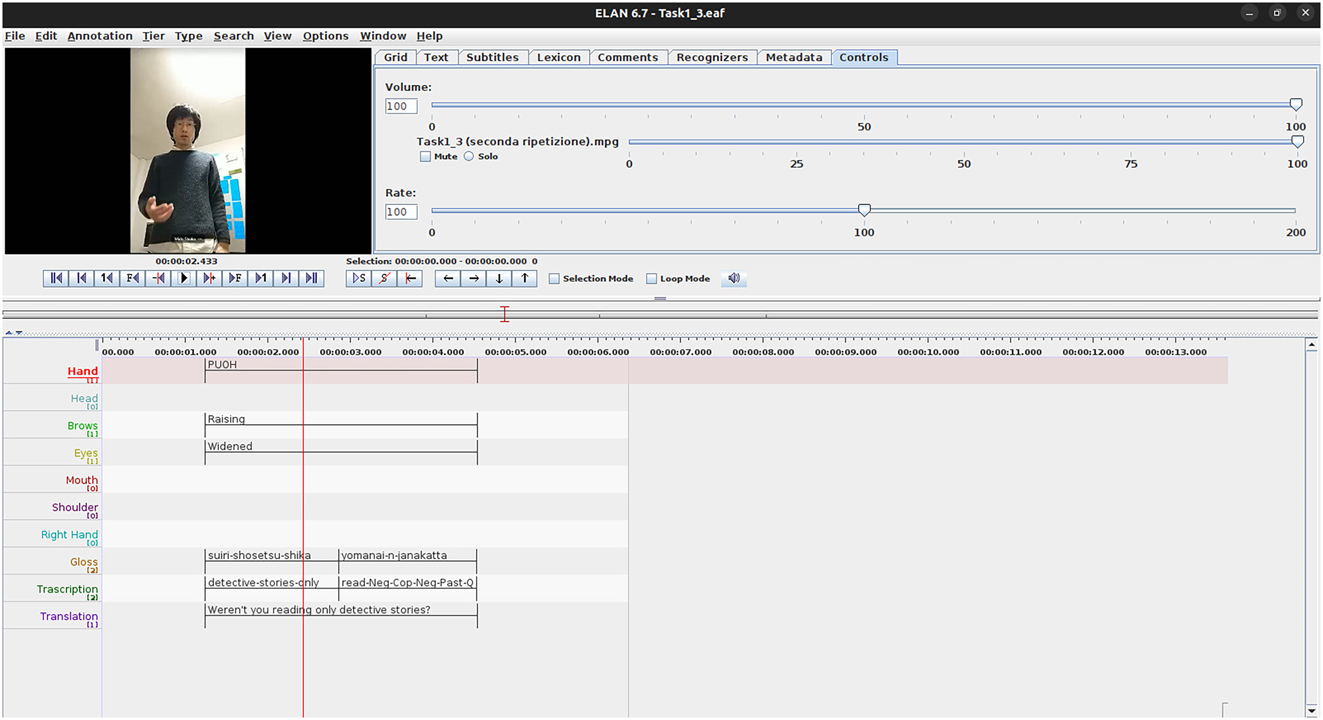Enable the Selection Mode checkbox

[554, 279]
